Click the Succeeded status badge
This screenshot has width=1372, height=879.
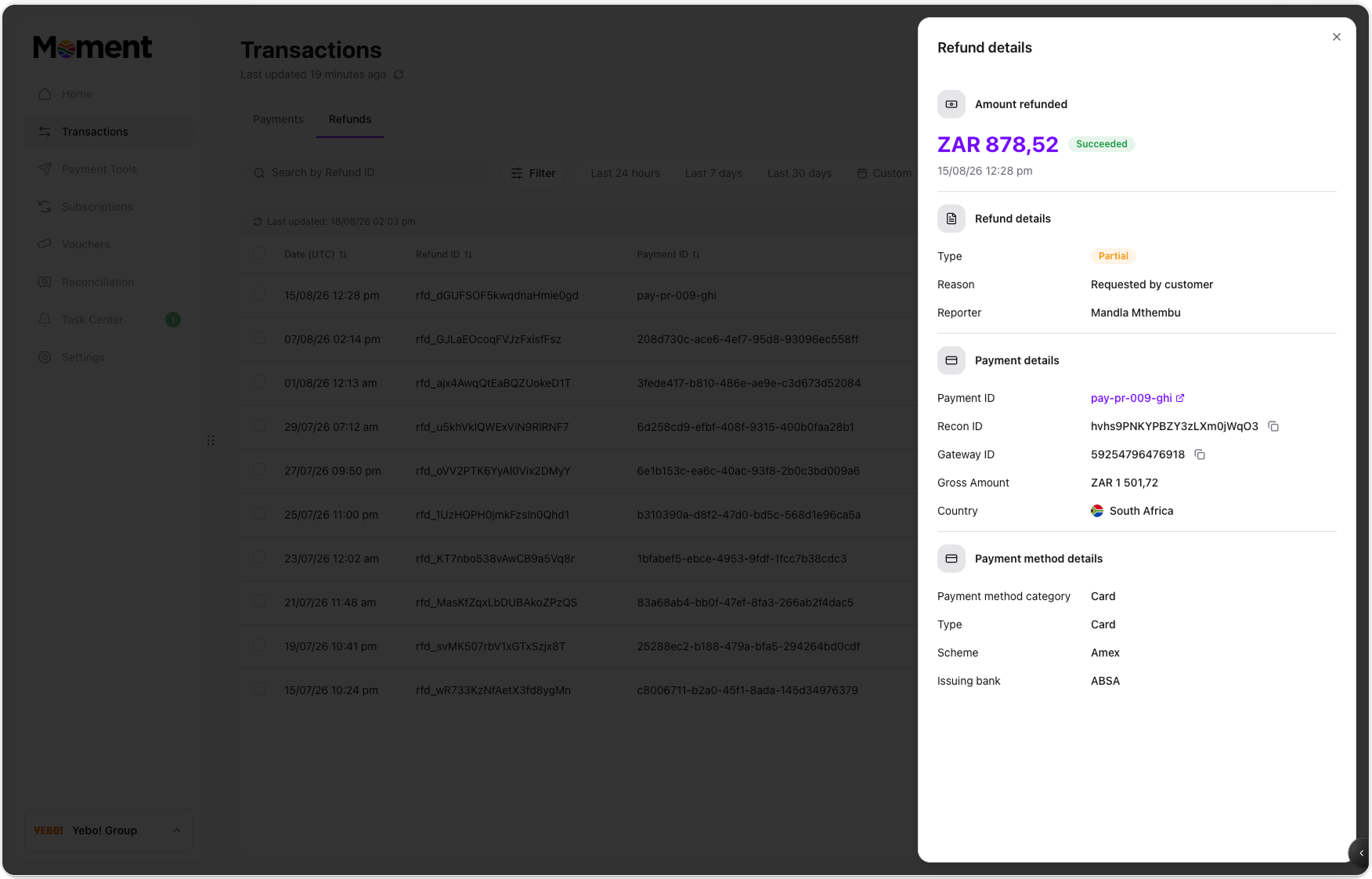tap(1101, 144)
